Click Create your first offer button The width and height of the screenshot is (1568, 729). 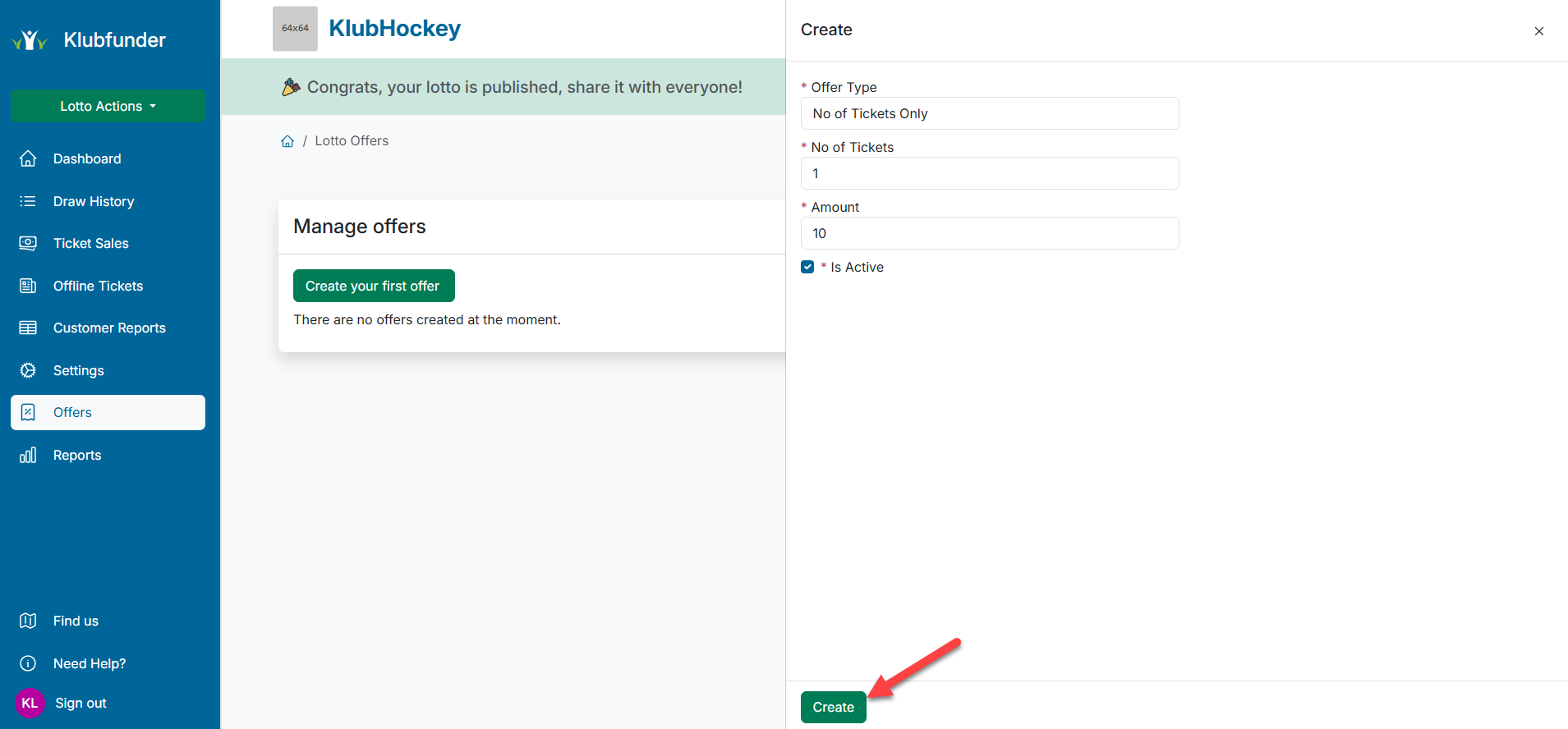tap(373, 286)
